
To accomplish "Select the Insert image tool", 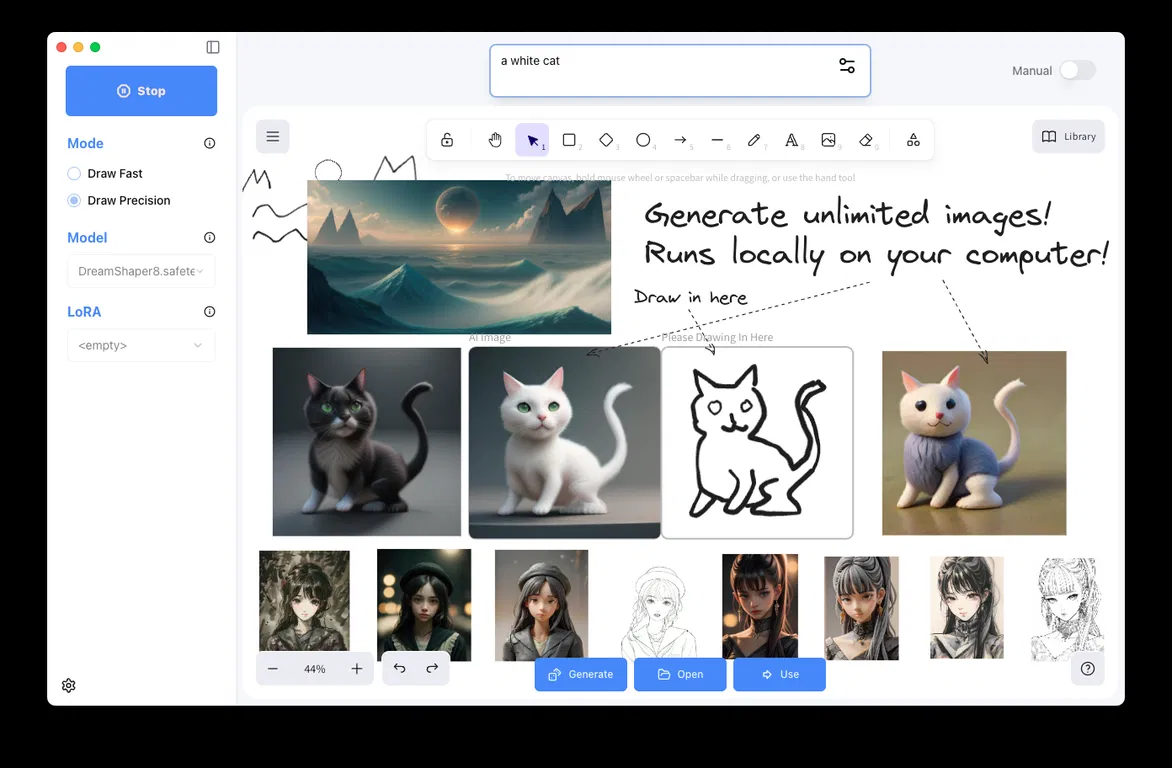I will pyautogui.click(x=828, y=140).
